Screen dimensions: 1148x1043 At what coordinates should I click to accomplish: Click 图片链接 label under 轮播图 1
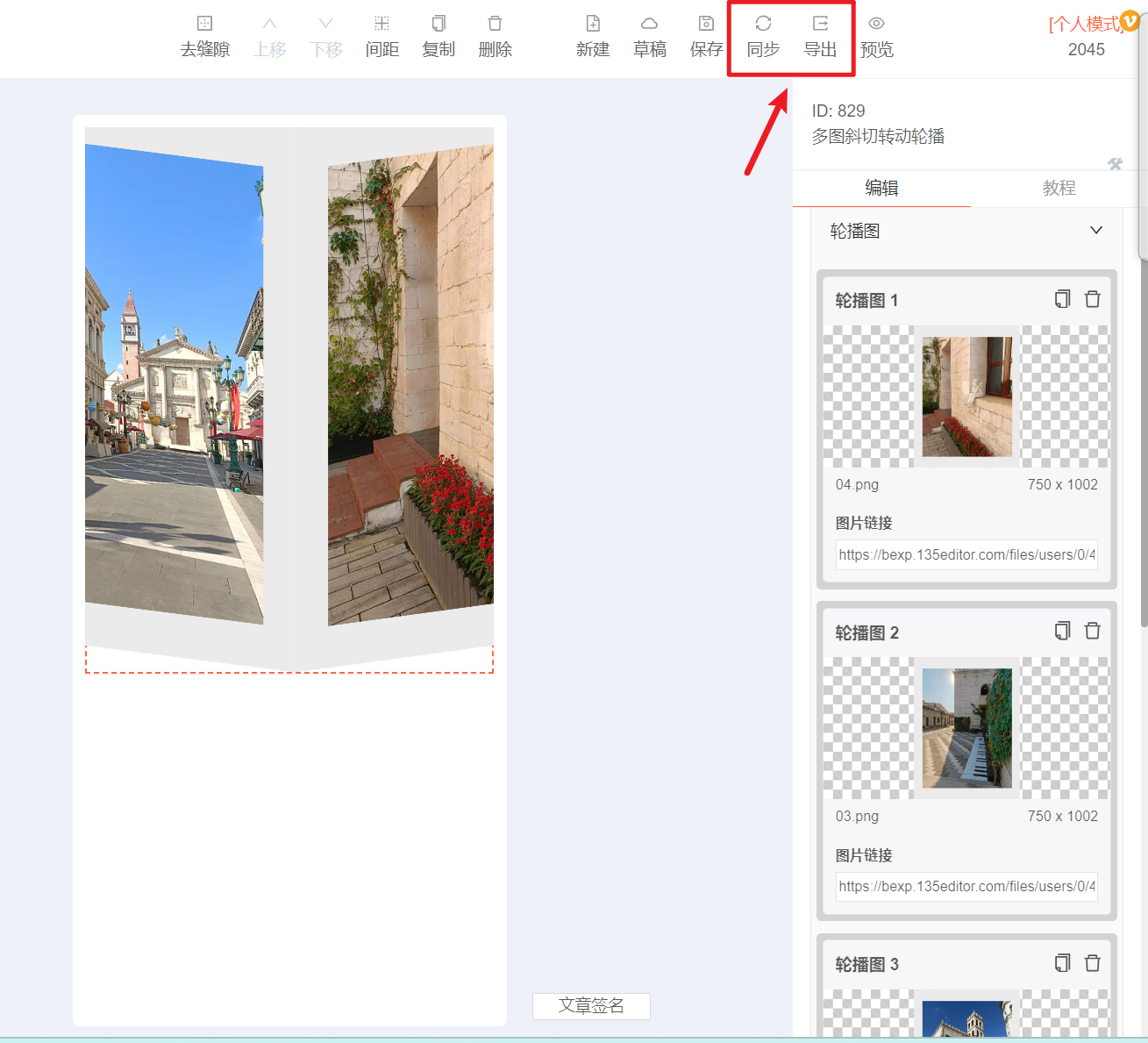(864, 523)
